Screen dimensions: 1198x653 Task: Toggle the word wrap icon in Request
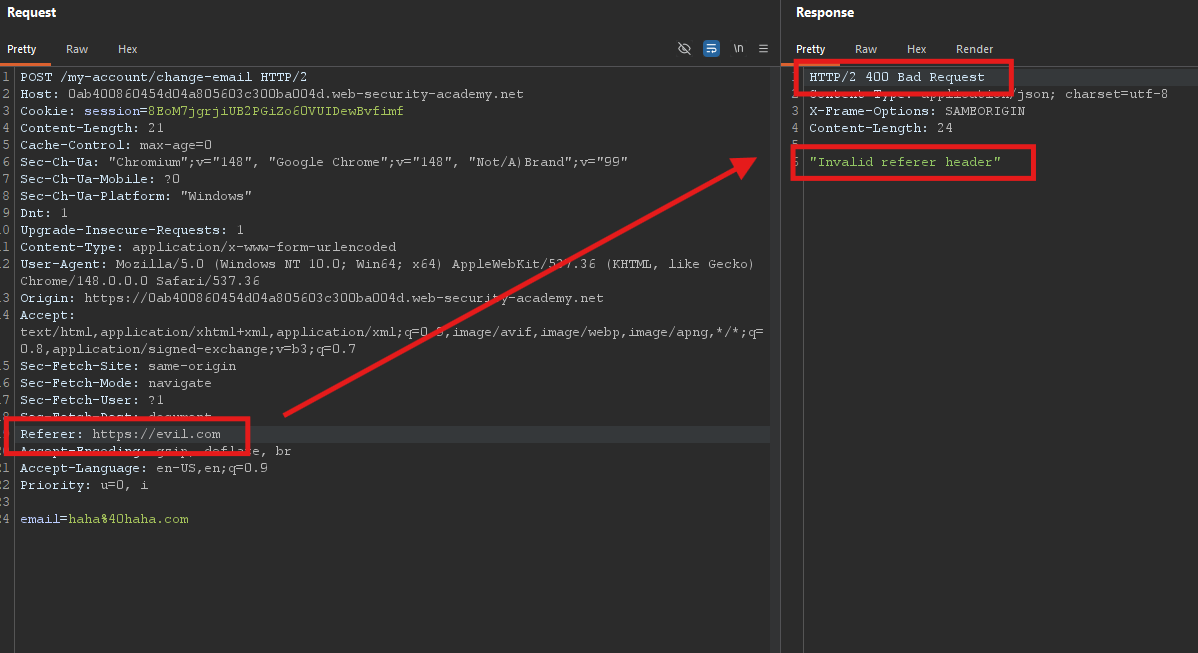711,49
